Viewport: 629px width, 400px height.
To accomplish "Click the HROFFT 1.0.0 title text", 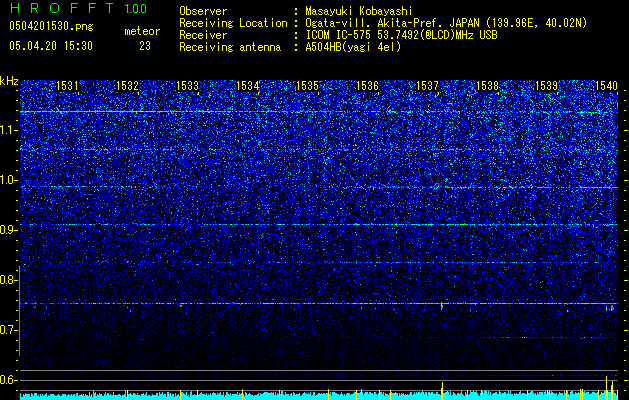I will point(78,8).
